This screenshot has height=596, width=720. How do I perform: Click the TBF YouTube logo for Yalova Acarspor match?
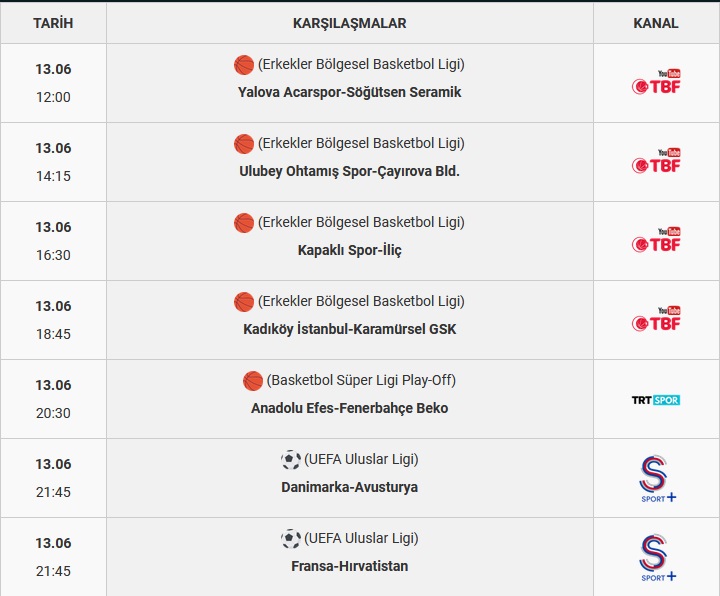[656, 82]
